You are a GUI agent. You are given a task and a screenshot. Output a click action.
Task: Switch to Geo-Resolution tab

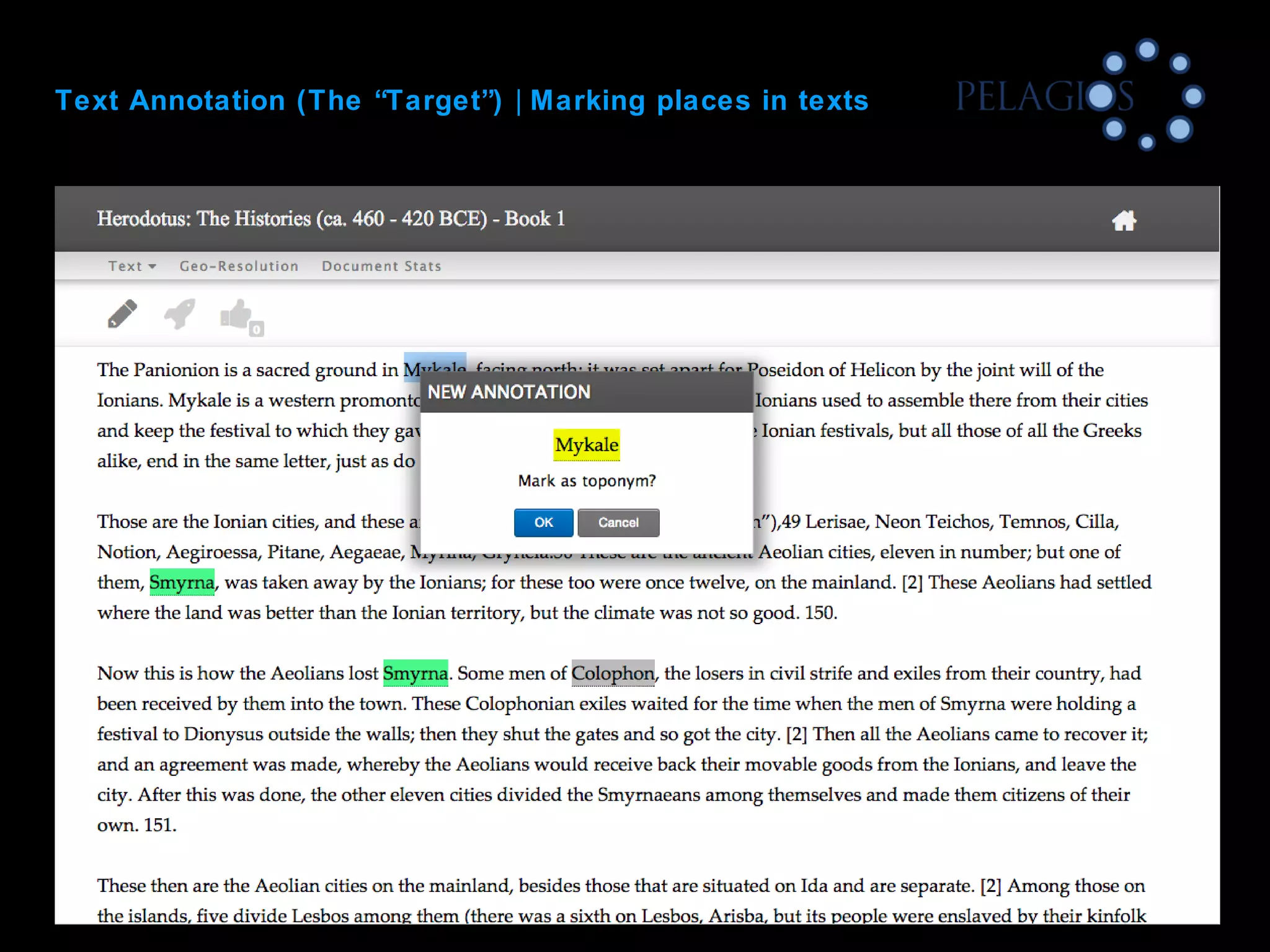(239, 266)
